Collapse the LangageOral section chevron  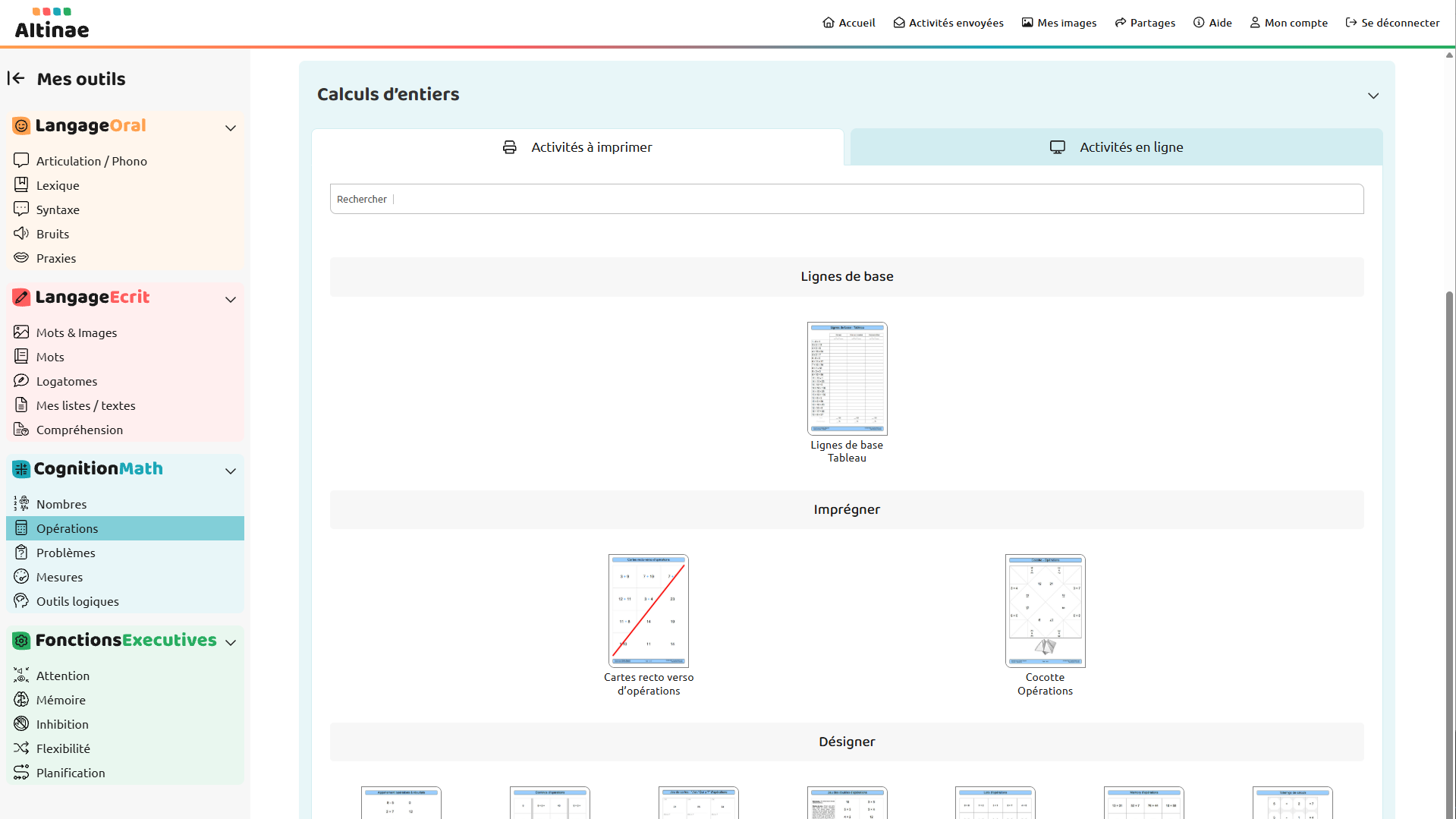point(231,128)
